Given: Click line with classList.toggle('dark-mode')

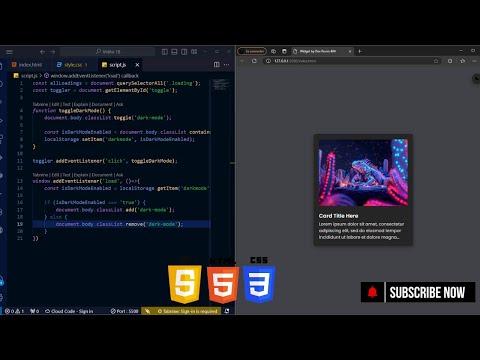Looking at the screenshot, I should point(108,118).
